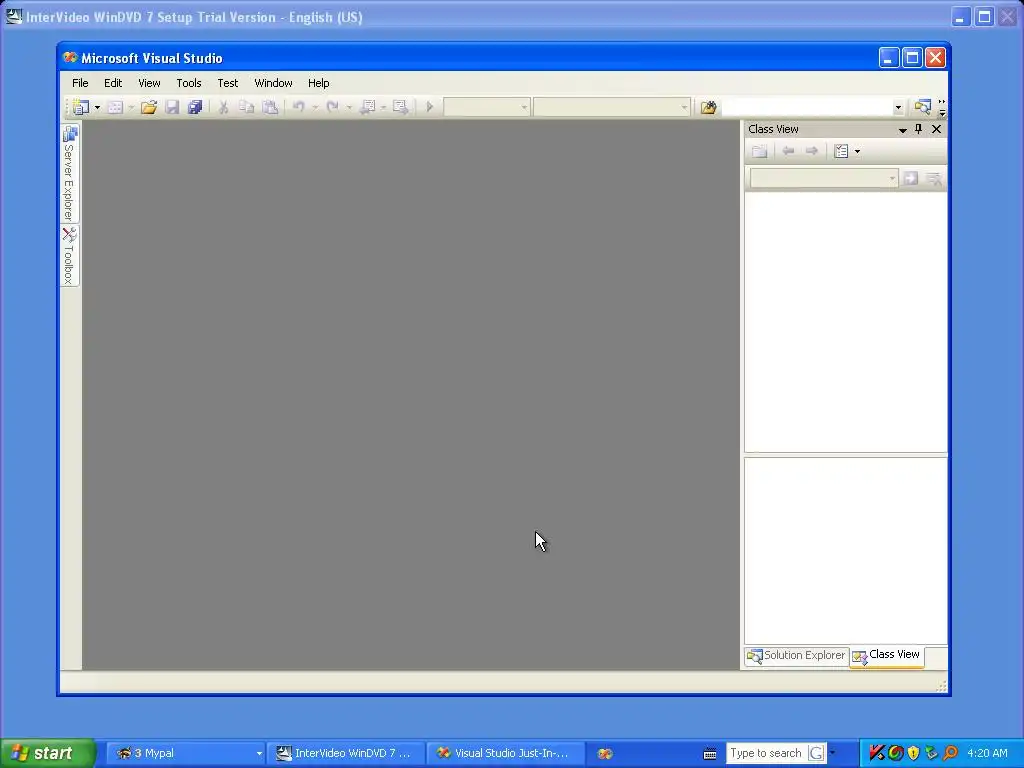
Task: Click the Find in Files icon
Action: 709,107
